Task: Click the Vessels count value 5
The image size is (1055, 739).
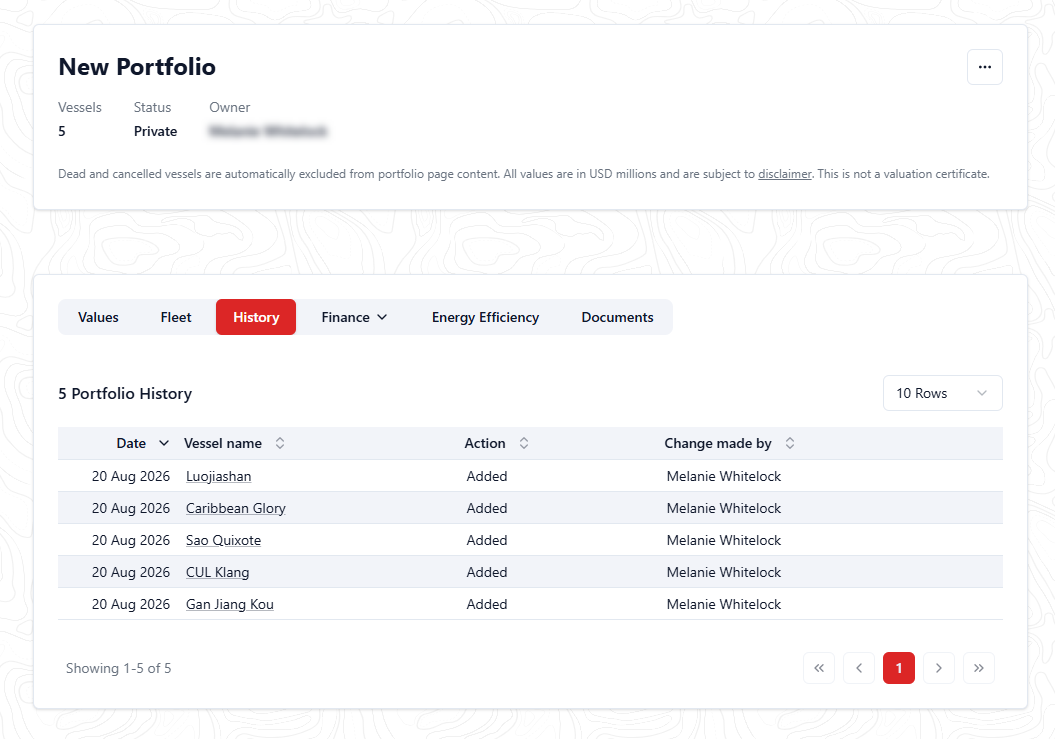Action: tap(62, 131)
